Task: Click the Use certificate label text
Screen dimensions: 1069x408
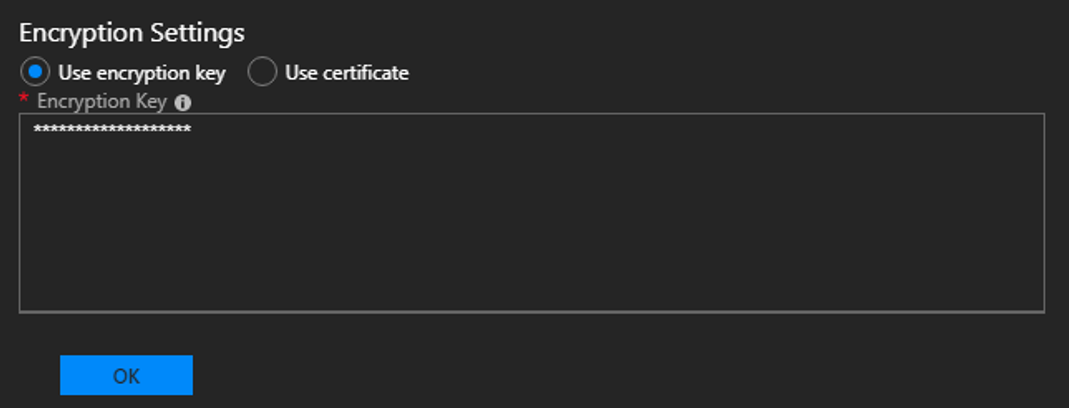Action: click(346, 72)
